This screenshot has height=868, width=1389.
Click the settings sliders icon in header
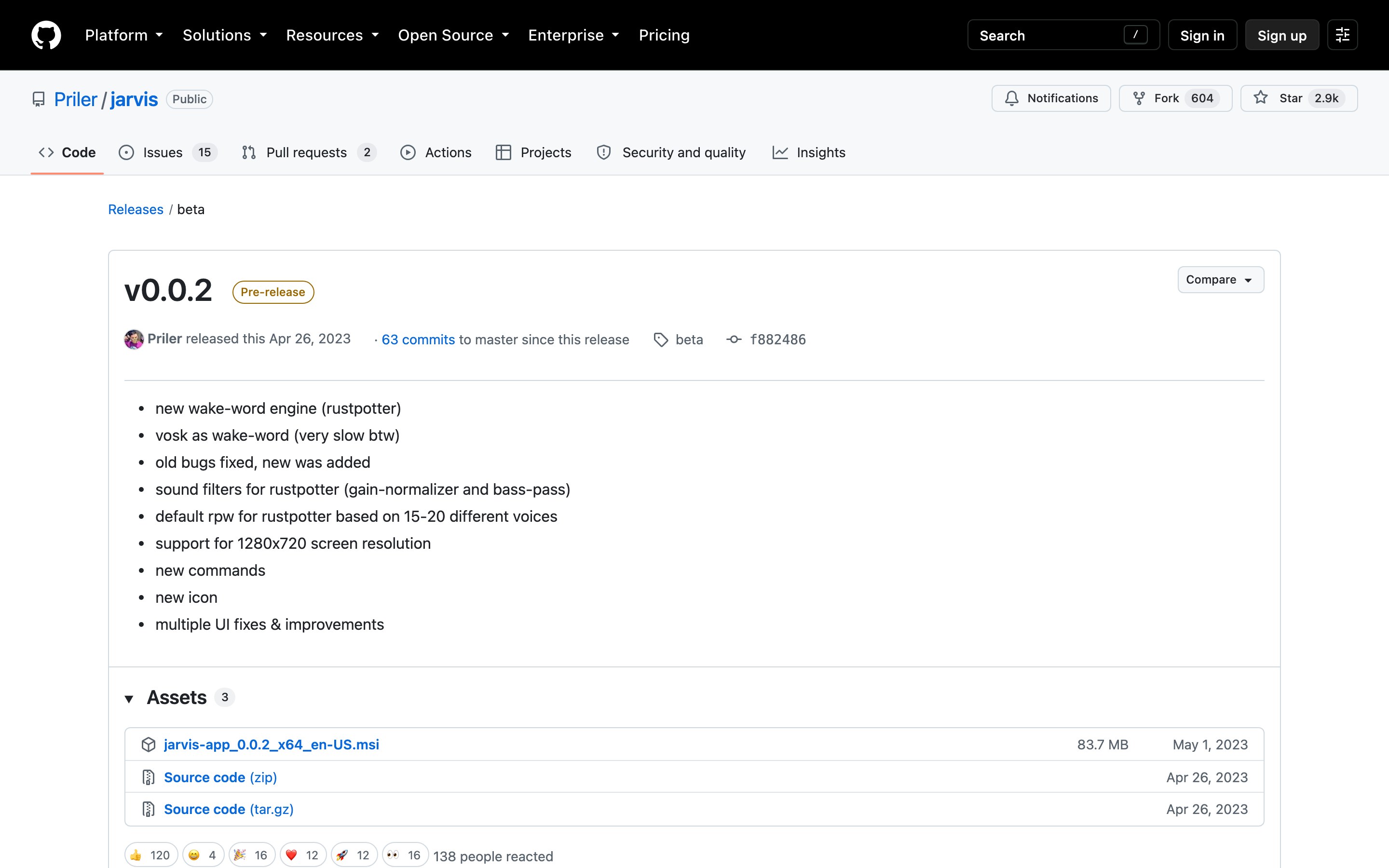point(1342,35)
